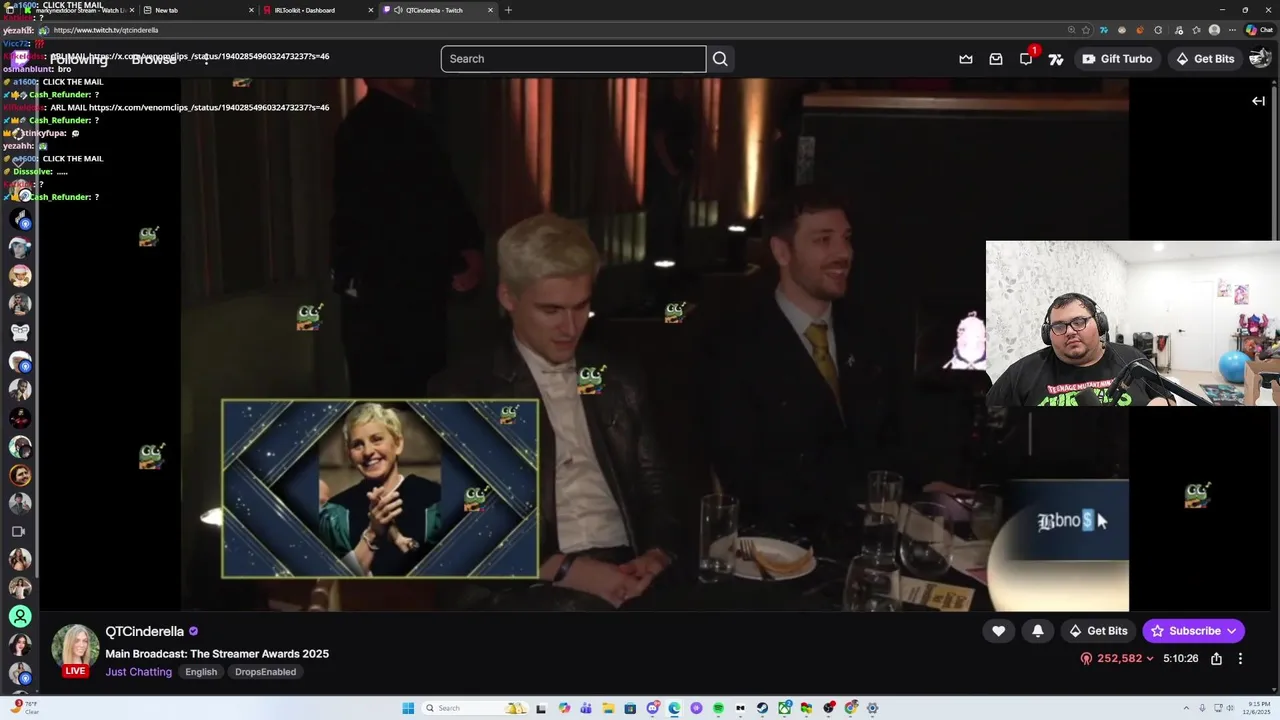Expand the collapsed chat panel arrow

pyautogui.click(x=1258, y=101)
